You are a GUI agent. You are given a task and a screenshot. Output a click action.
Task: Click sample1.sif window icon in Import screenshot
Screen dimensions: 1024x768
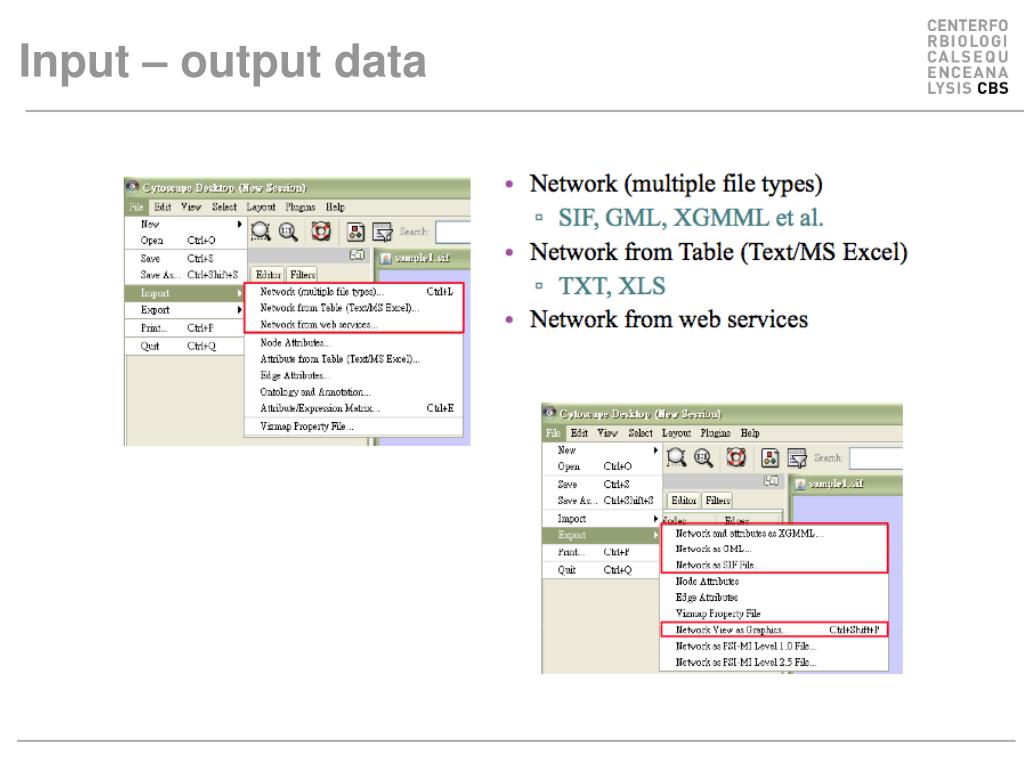click(x=386, y=259)
